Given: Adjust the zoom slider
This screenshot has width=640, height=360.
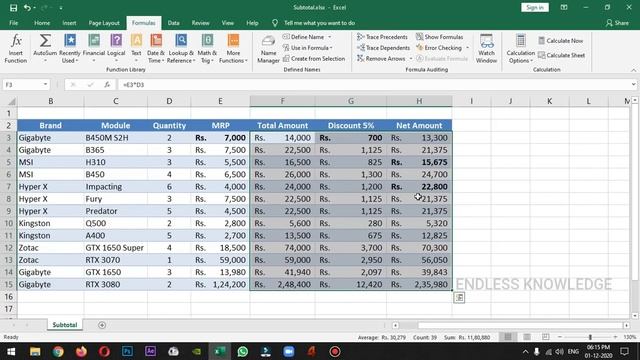Looking at the screenshot, I should (590, 337).
